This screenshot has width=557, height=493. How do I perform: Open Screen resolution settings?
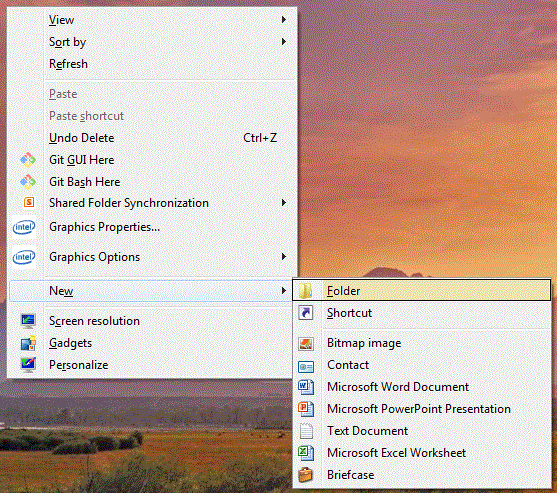(152, 321)
